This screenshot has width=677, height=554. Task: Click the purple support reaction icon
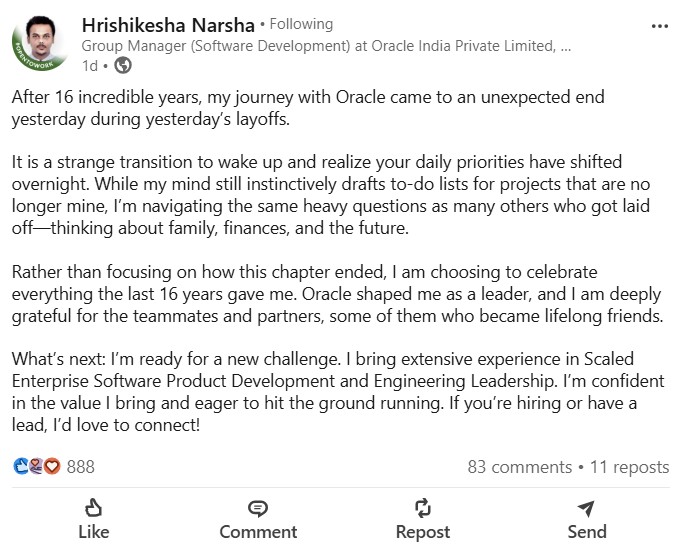(x=37, y=466)
